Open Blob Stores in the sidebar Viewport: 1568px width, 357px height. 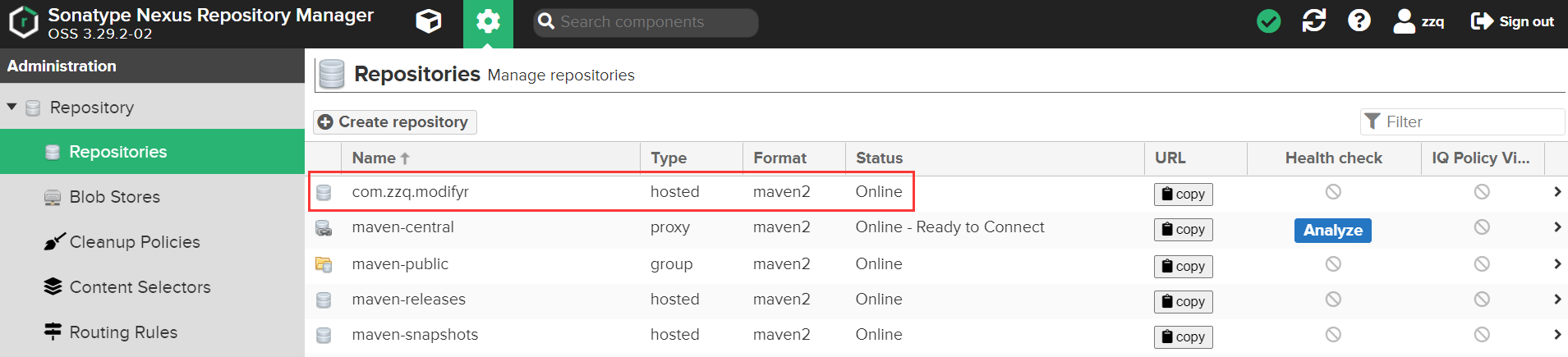(152, 197)
